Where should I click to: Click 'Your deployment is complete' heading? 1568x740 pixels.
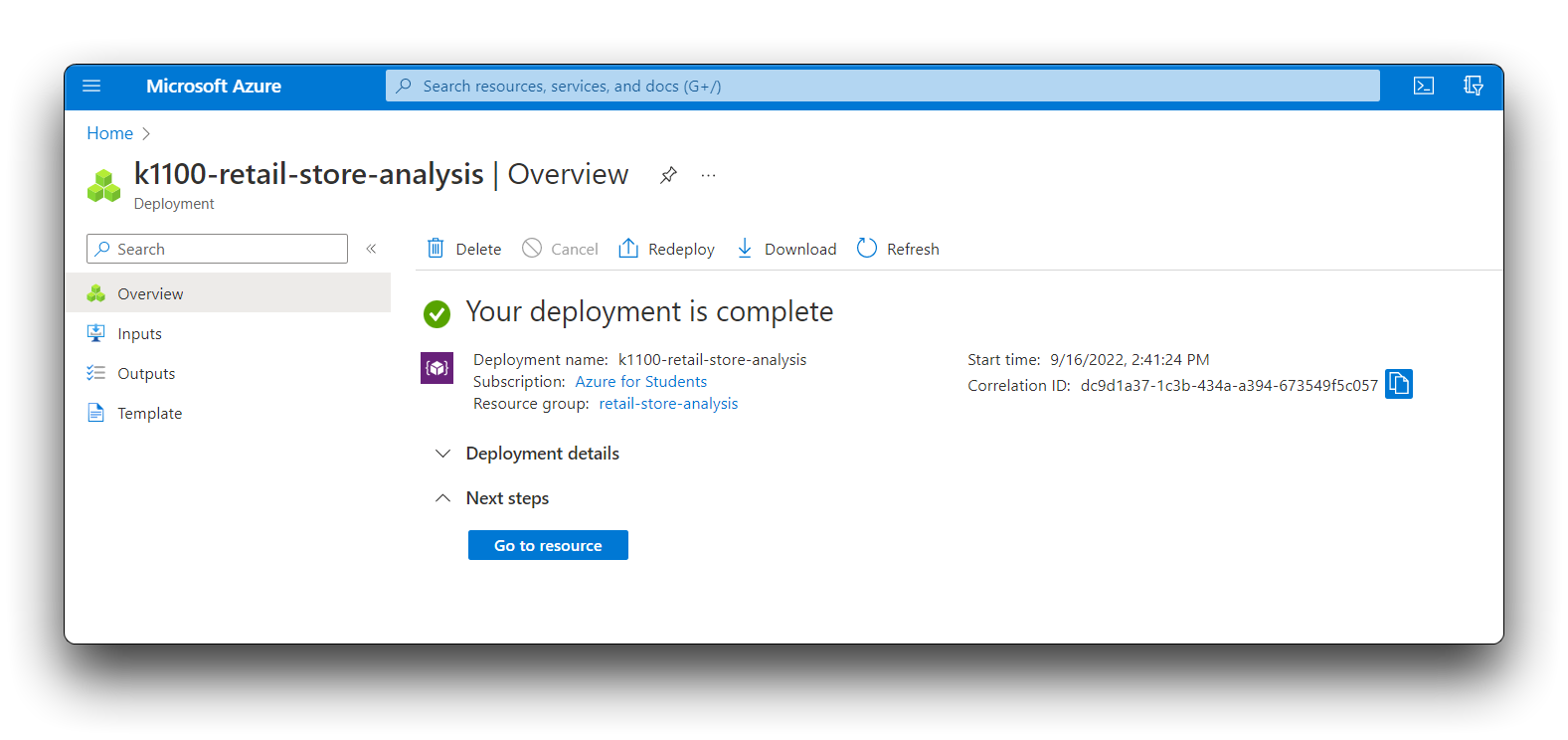point(649,312)
